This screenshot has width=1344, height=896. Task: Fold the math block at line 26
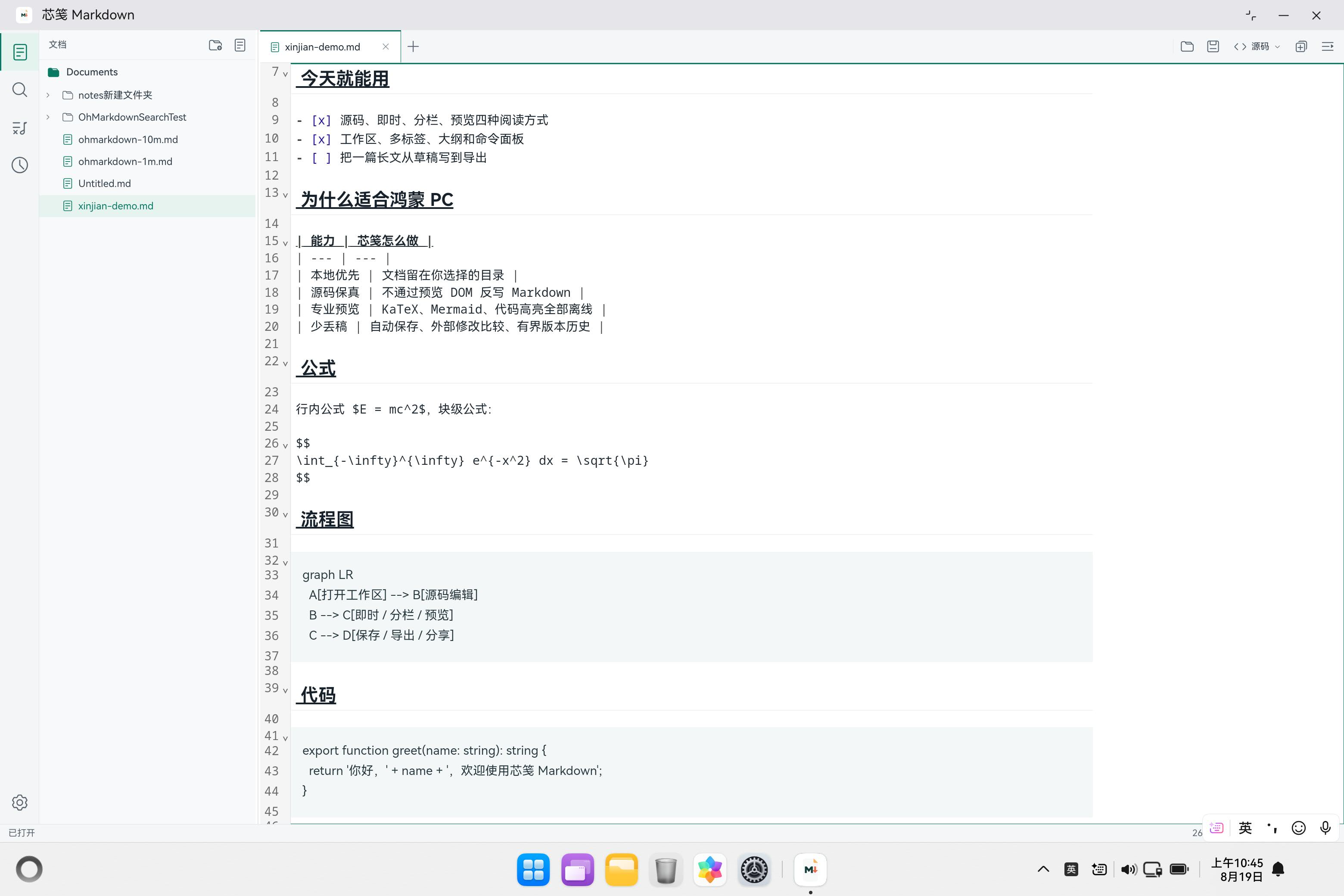(x=285, y=446)
